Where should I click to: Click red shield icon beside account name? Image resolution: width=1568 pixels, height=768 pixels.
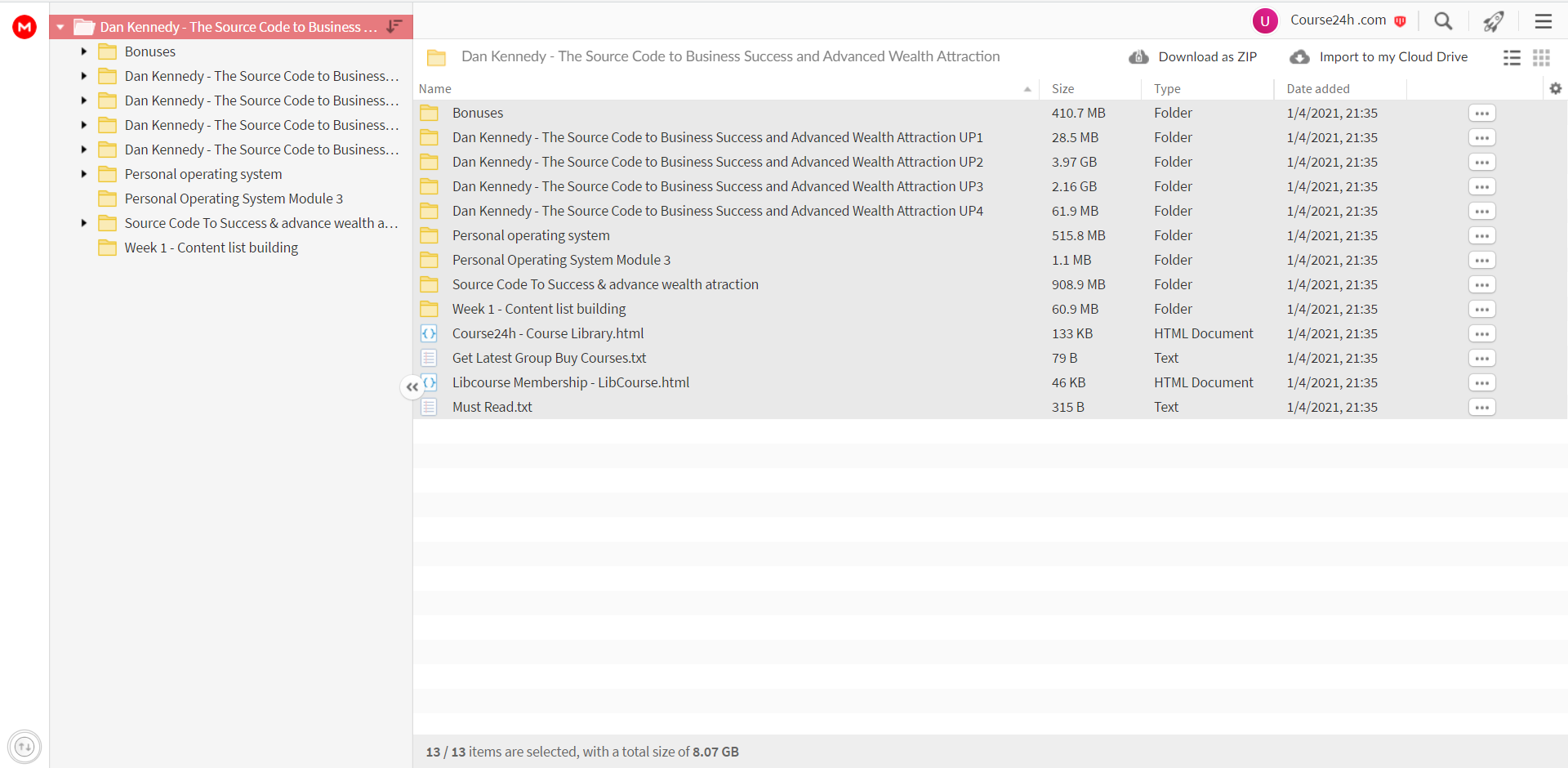tap(1400, 21)
